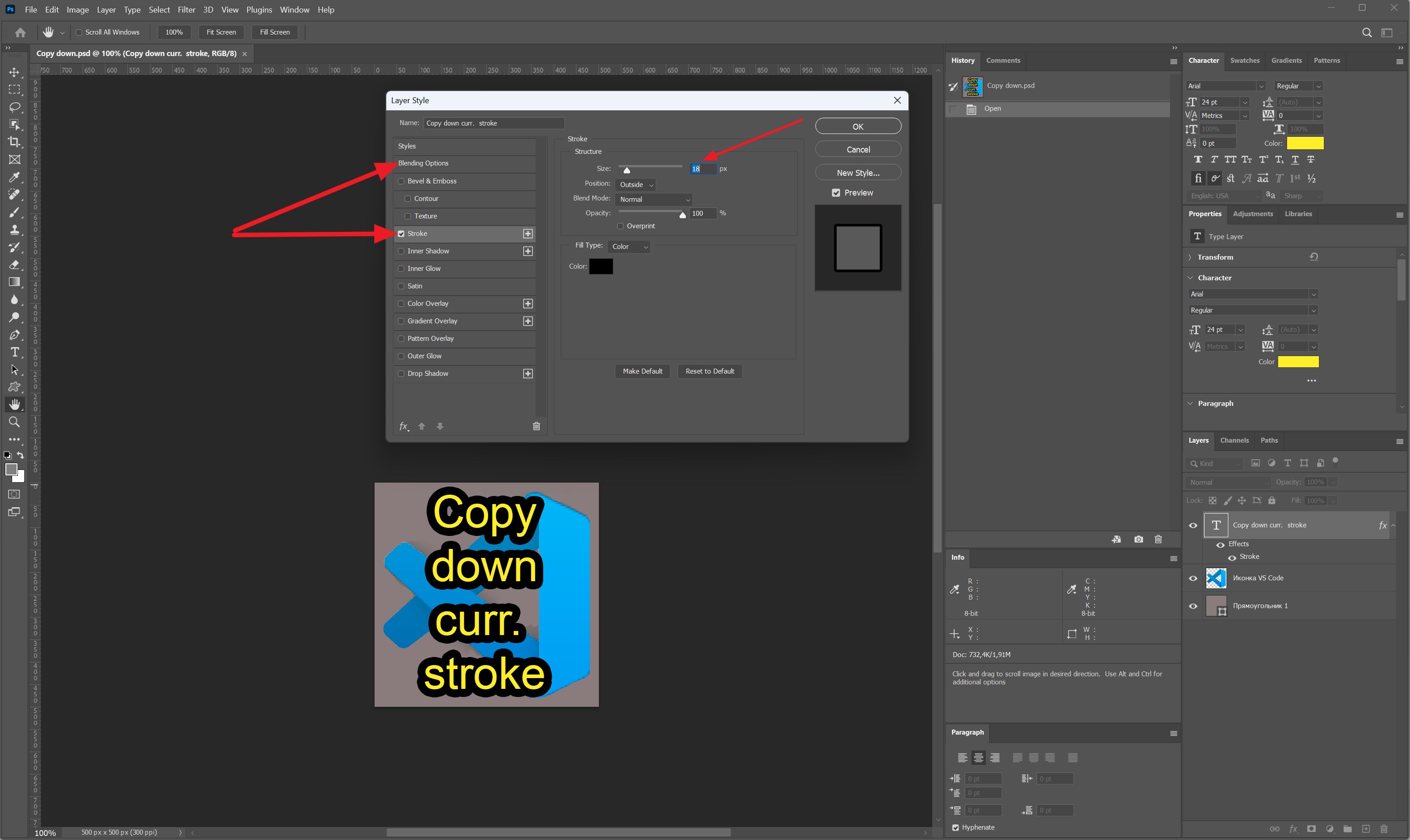Viewport: 1410px width, 840px height.
Task: Hide the Иконка VS Code layer
Action: tap(1193, 579)
